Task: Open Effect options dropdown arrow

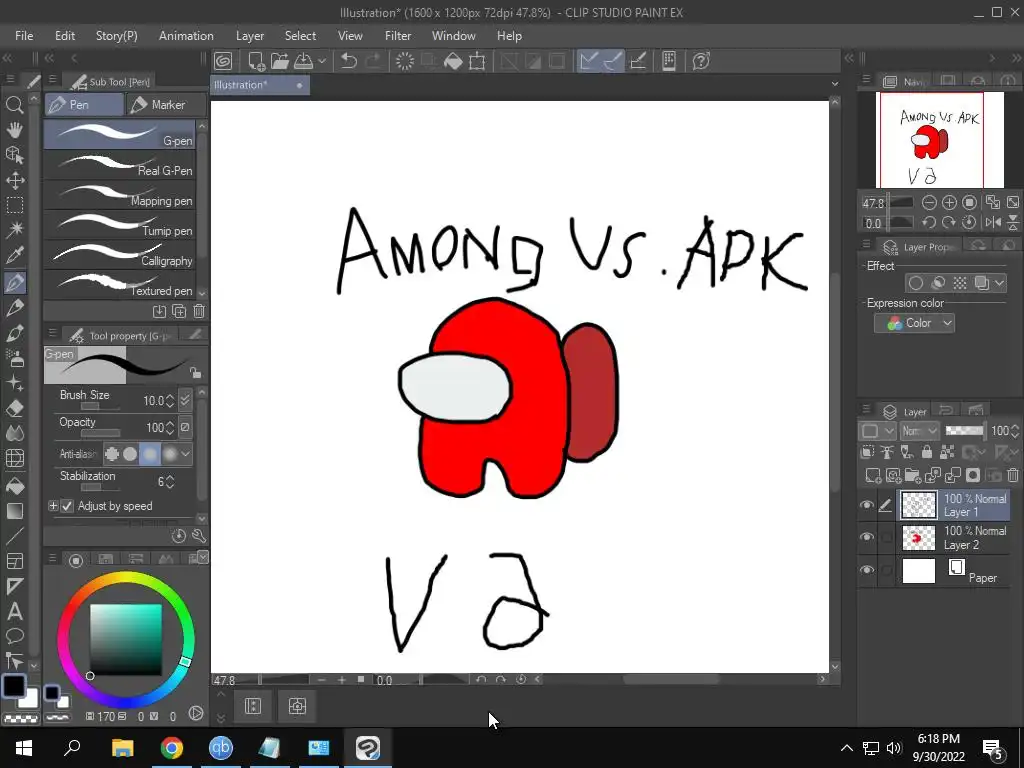Action: point(999,283)
